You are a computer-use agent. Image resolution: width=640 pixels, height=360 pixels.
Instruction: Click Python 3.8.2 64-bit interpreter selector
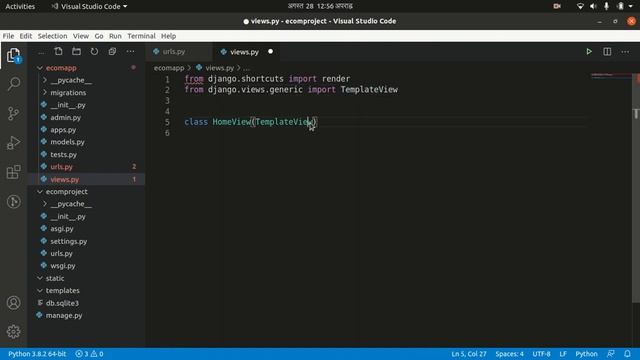(x=37, y=354)
